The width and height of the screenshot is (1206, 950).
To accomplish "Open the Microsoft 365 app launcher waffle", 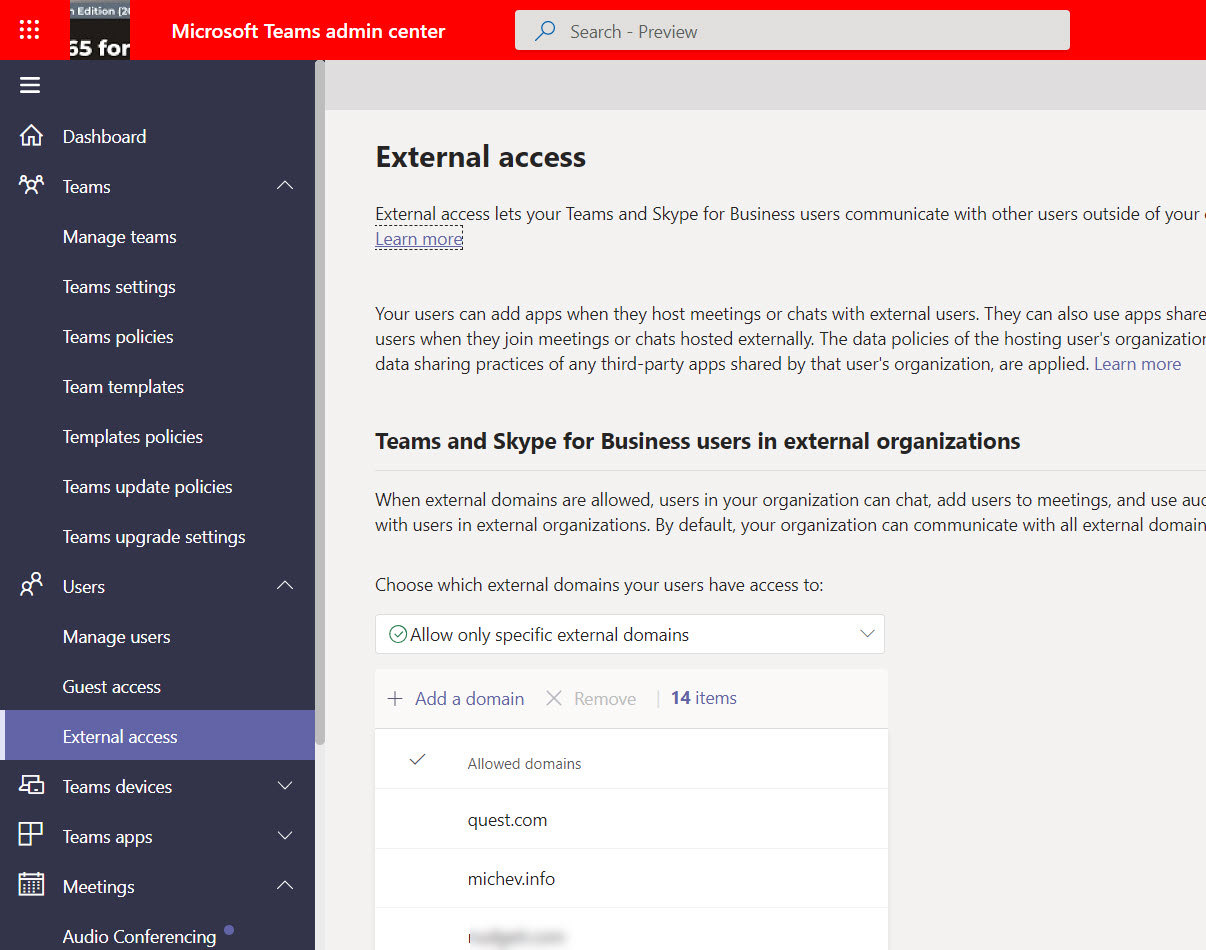I will point(29,29).
